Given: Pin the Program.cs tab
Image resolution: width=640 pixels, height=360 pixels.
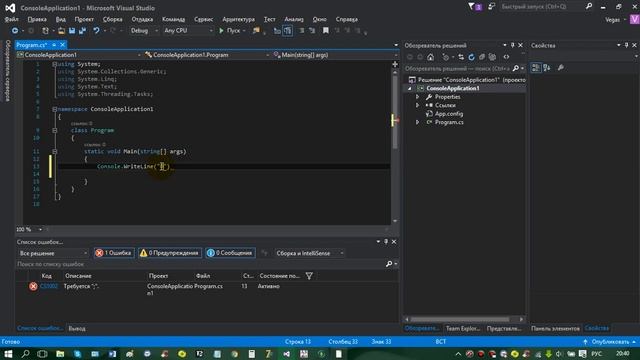Looking at the screenshot, I should click(54, 45).
